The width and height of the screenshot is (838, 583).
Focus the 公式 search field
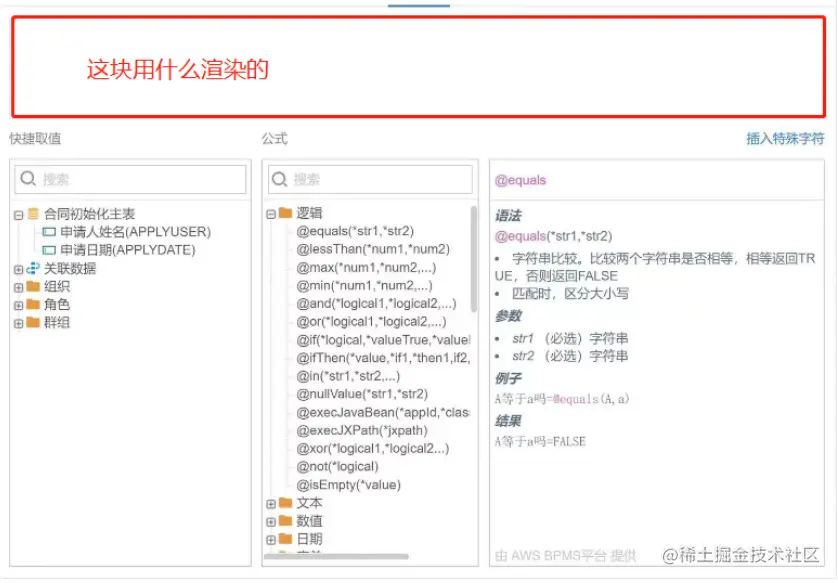tap(370, 179)
